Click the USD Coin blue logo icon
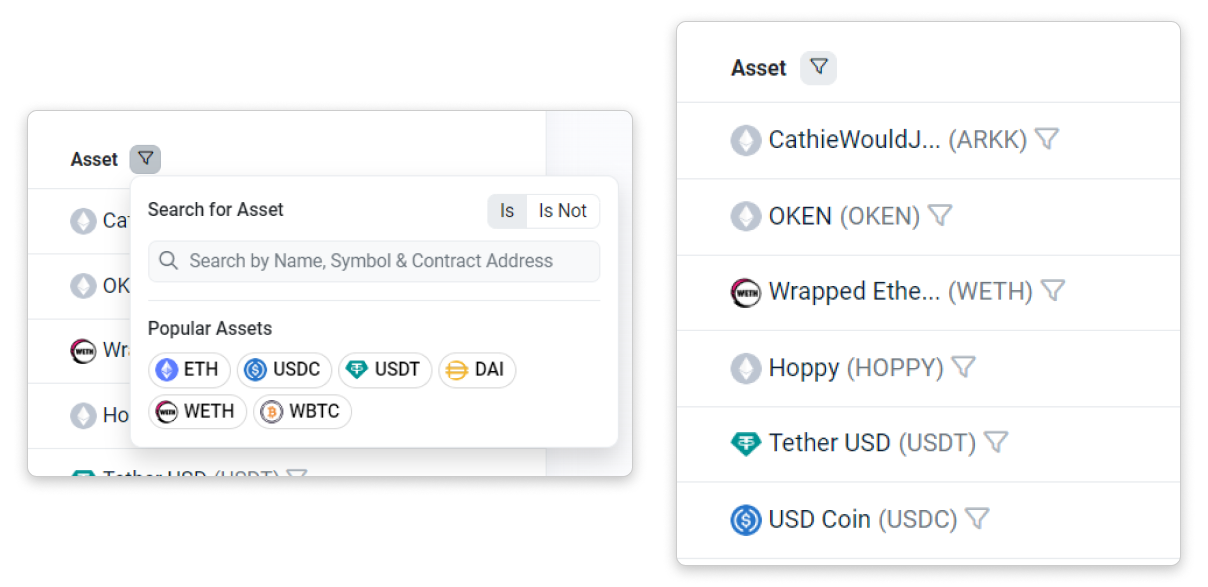Viewport: 1208px width, 587px height. (746, 520)
